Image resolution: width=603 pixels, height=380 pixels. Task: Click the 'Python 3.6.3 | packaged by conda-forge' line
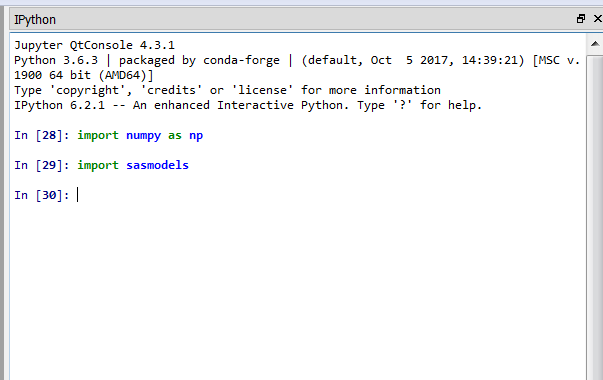297,60
